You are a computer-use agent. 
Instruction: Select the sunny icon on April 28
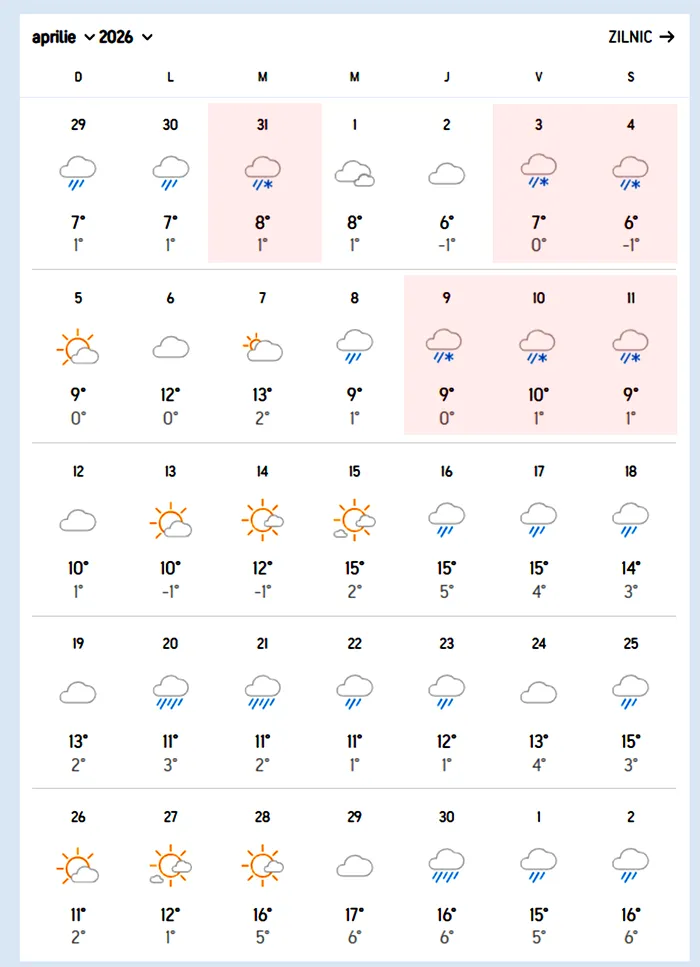262,864
